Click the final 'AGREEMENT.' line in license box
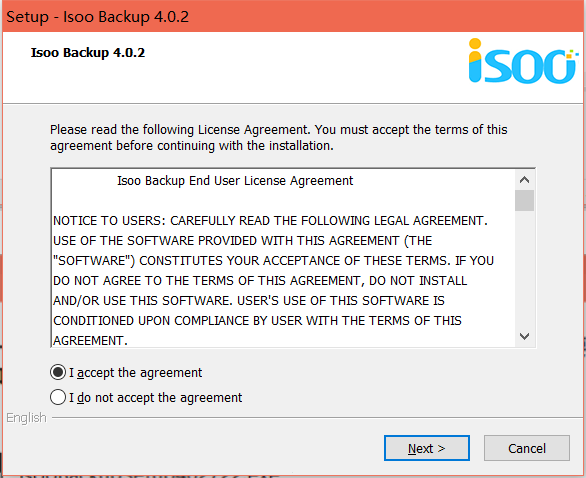 point(90,340)
